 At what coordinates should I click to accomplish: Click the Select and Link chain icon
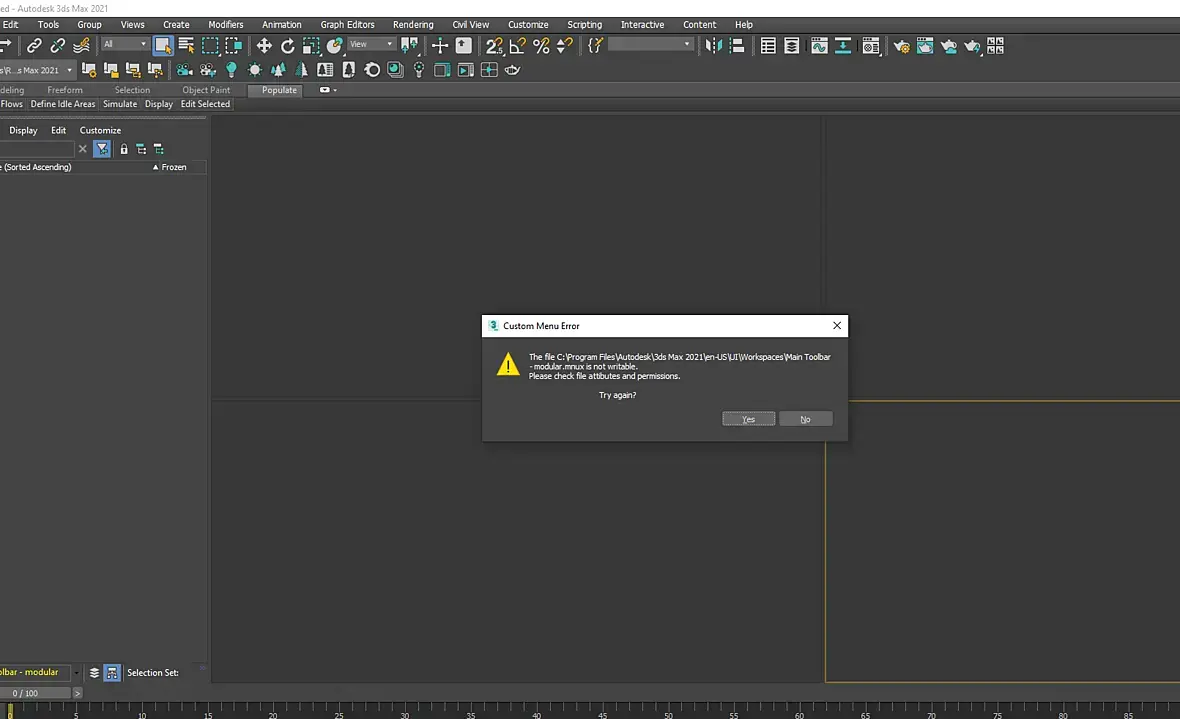34,46
